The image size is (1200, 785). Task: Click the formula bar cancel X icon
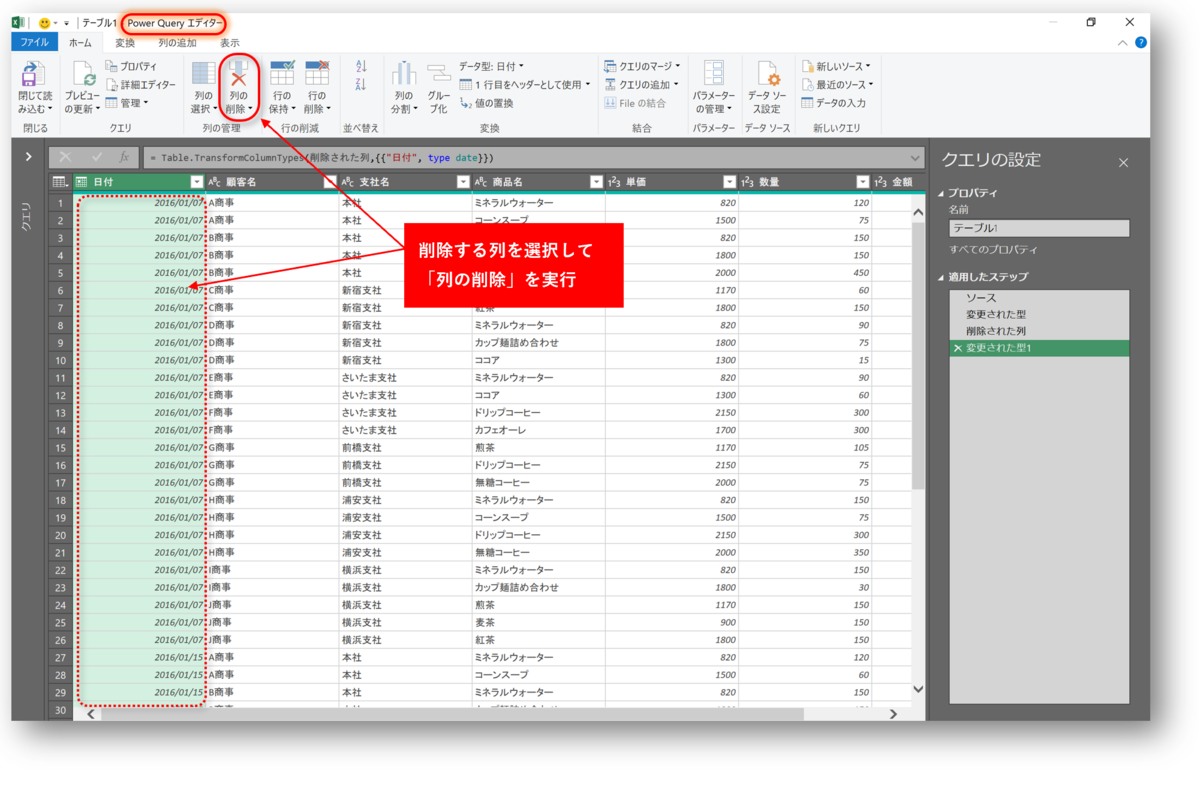coord(66,157)
